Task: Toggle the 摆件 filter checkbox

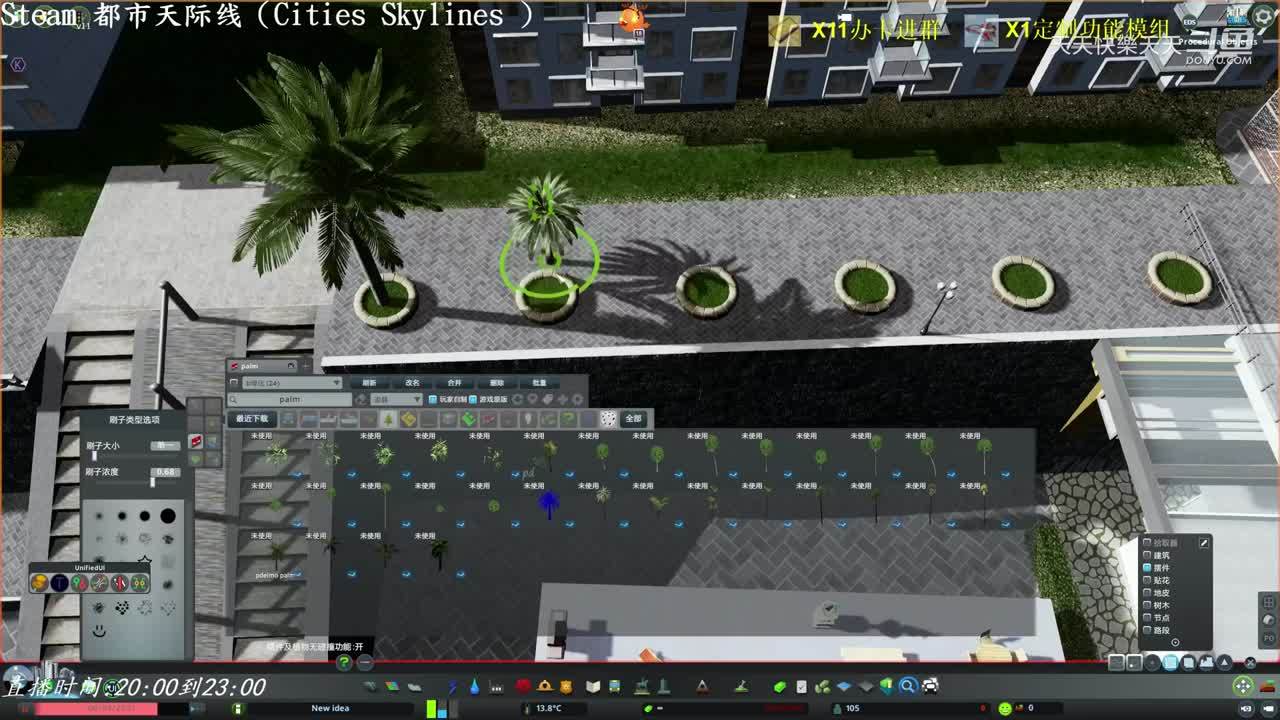Action: tap(1147, 568)
